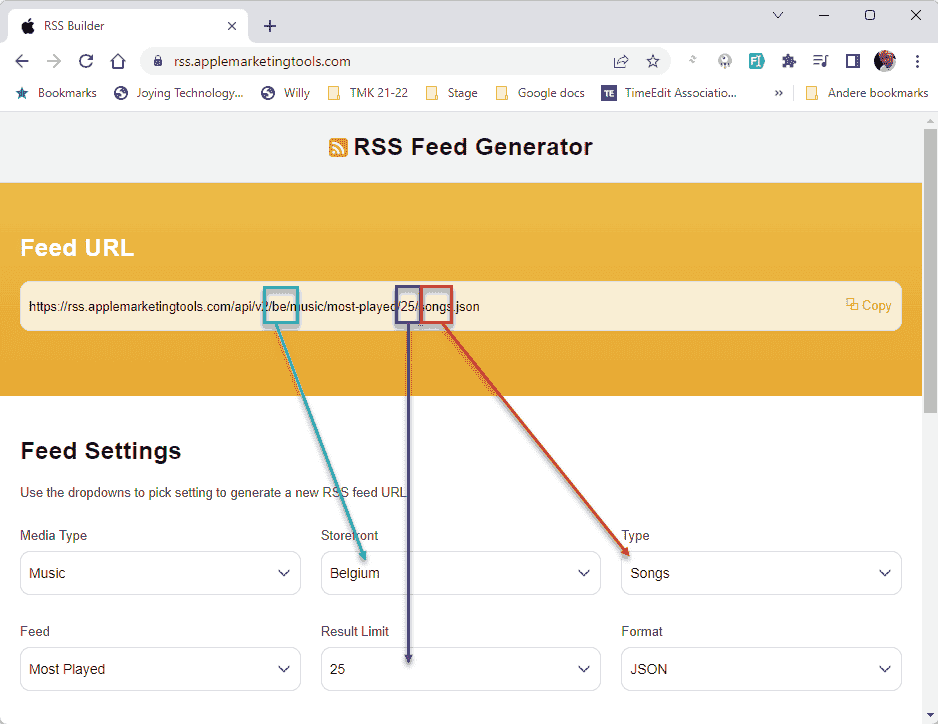
Task: Open the Willy bookmark
Action: pyautogui.click(x=285, y=93)
